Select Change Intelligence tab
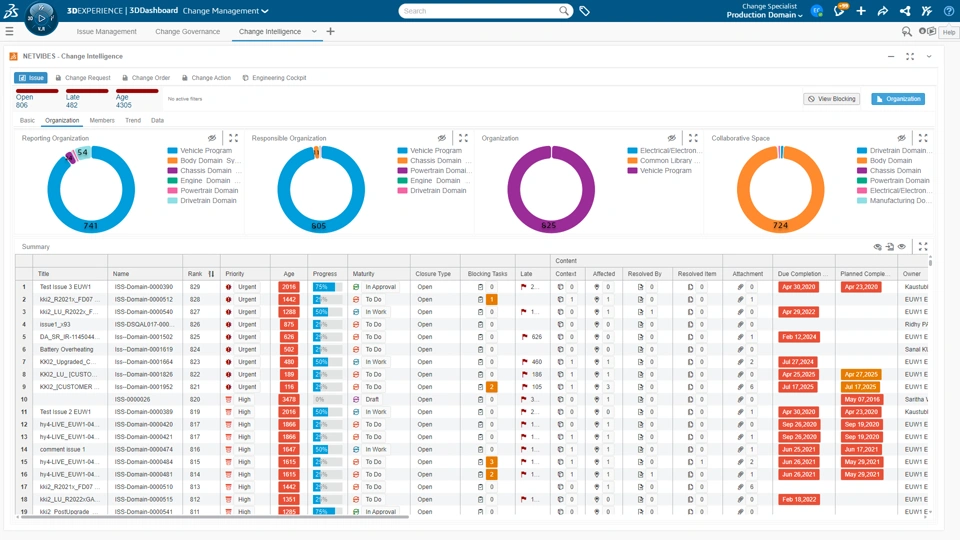The image size is (960, 540). point(270,31)
